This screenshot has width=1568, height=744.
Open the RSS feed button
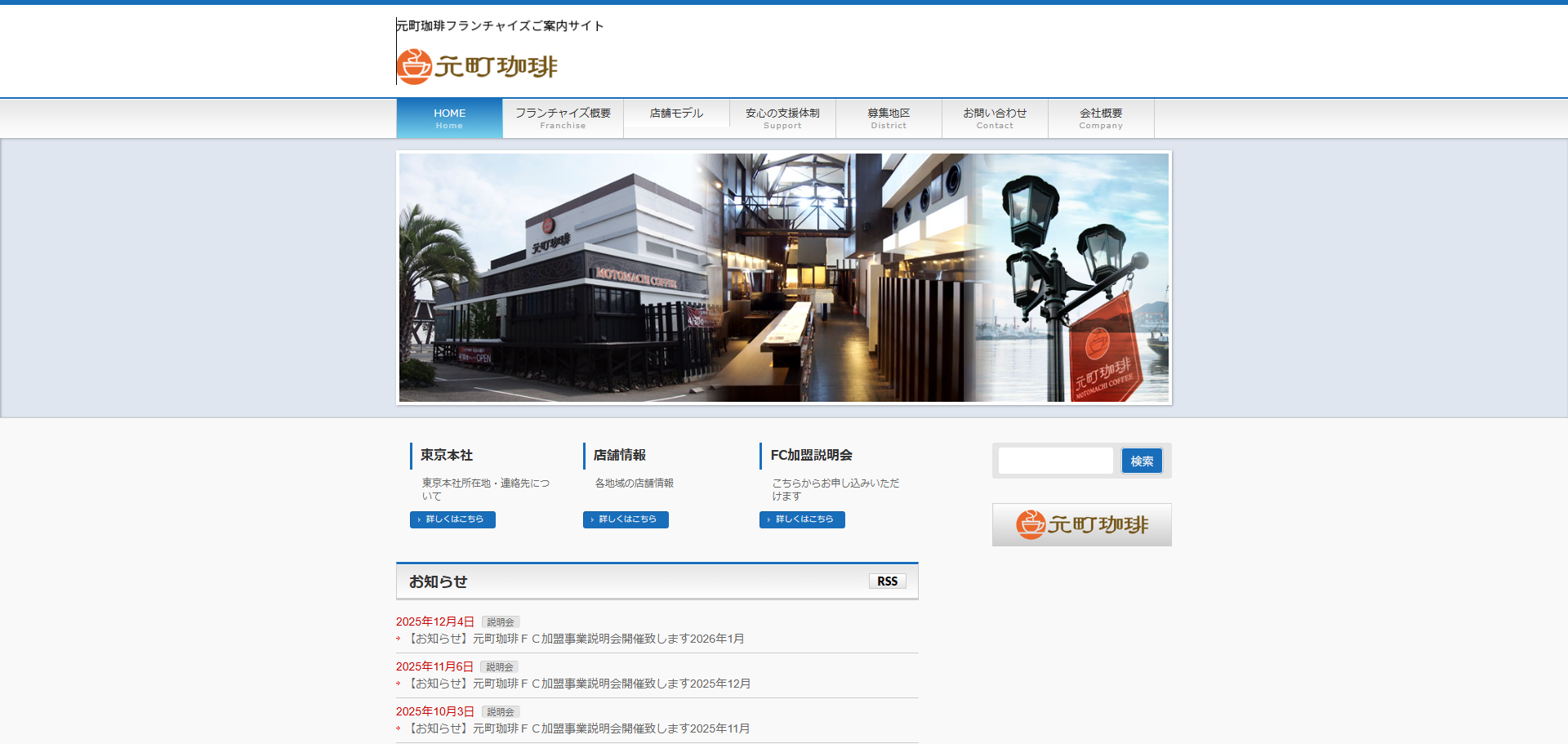(x=887, y=581)
